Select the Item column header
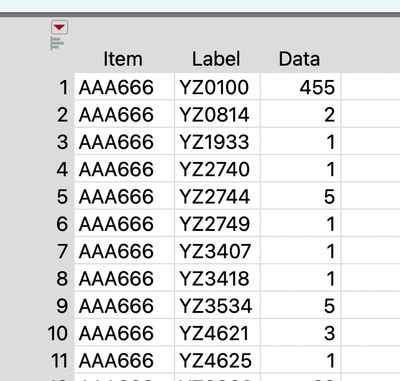400x381 pixels. 123,59
